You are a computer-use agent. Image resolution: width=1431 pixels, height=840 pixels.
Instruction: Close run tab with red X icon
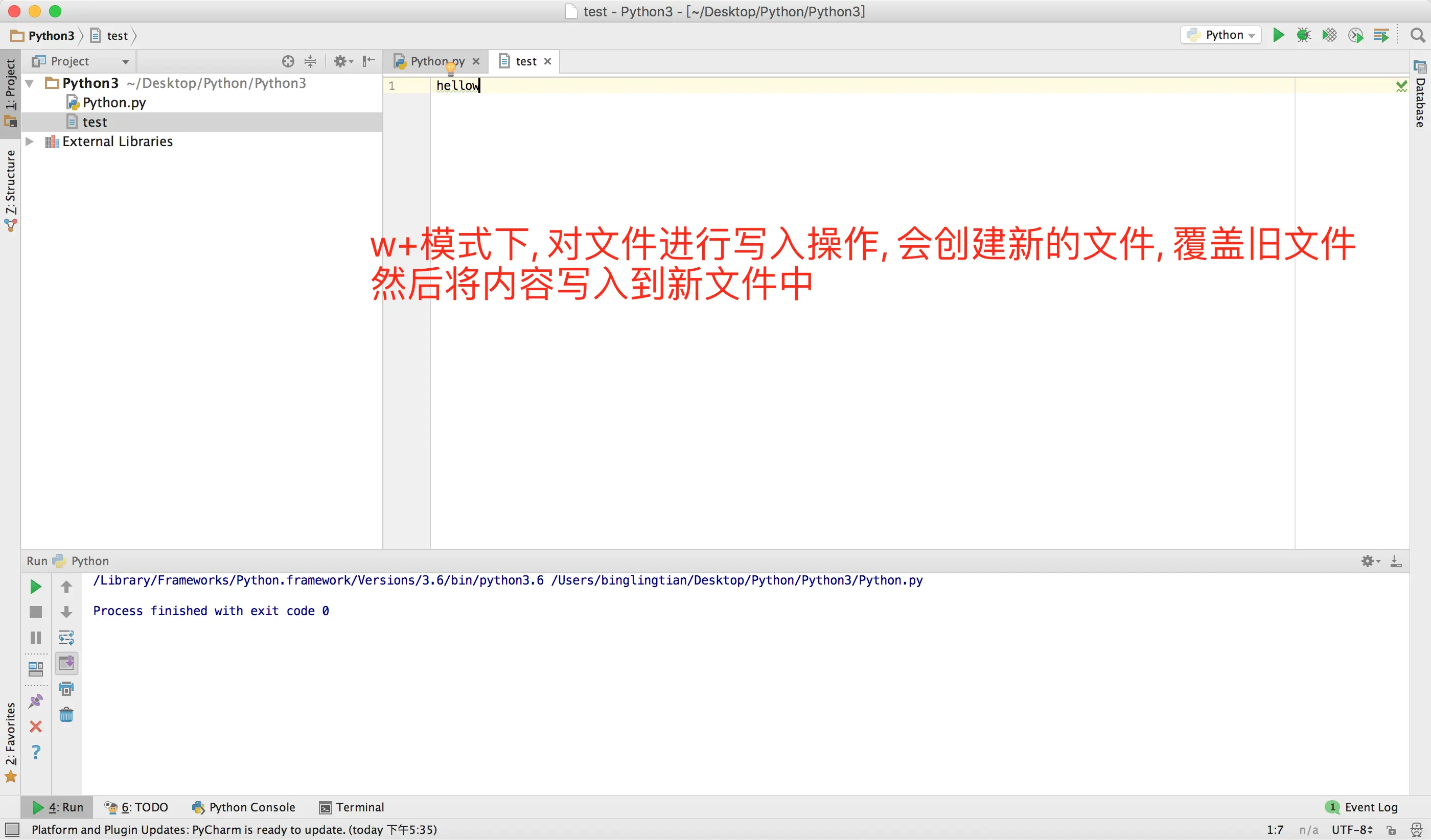[x=35, y=727]
